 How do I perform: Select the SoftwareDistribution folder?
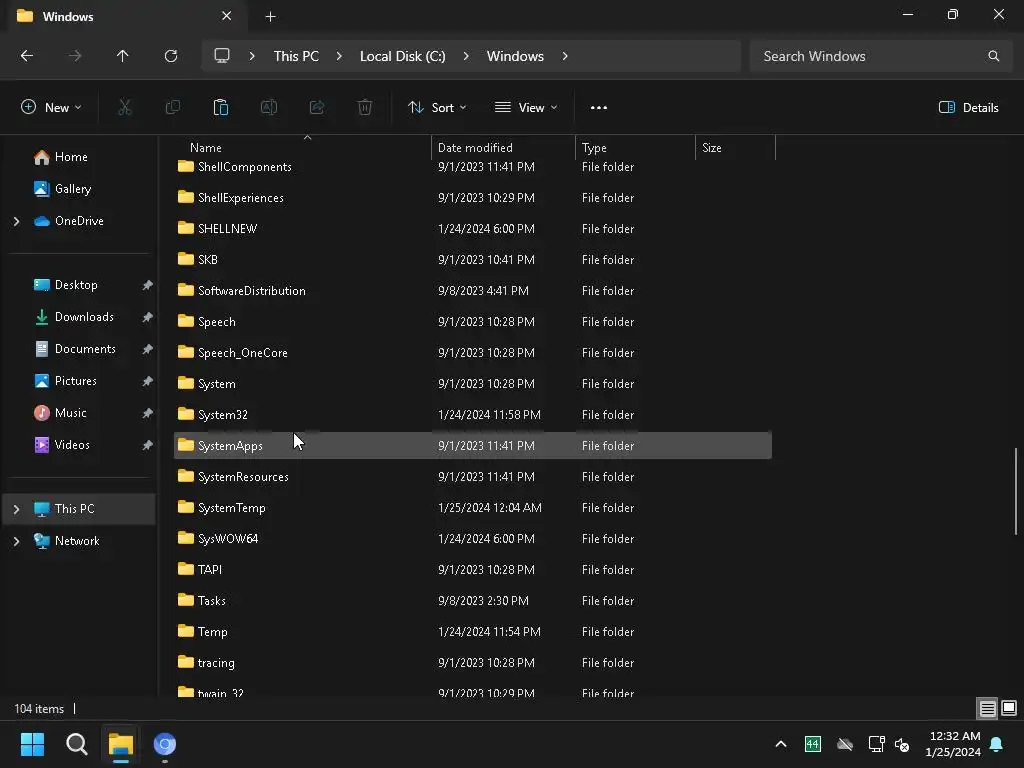point(472,291)
